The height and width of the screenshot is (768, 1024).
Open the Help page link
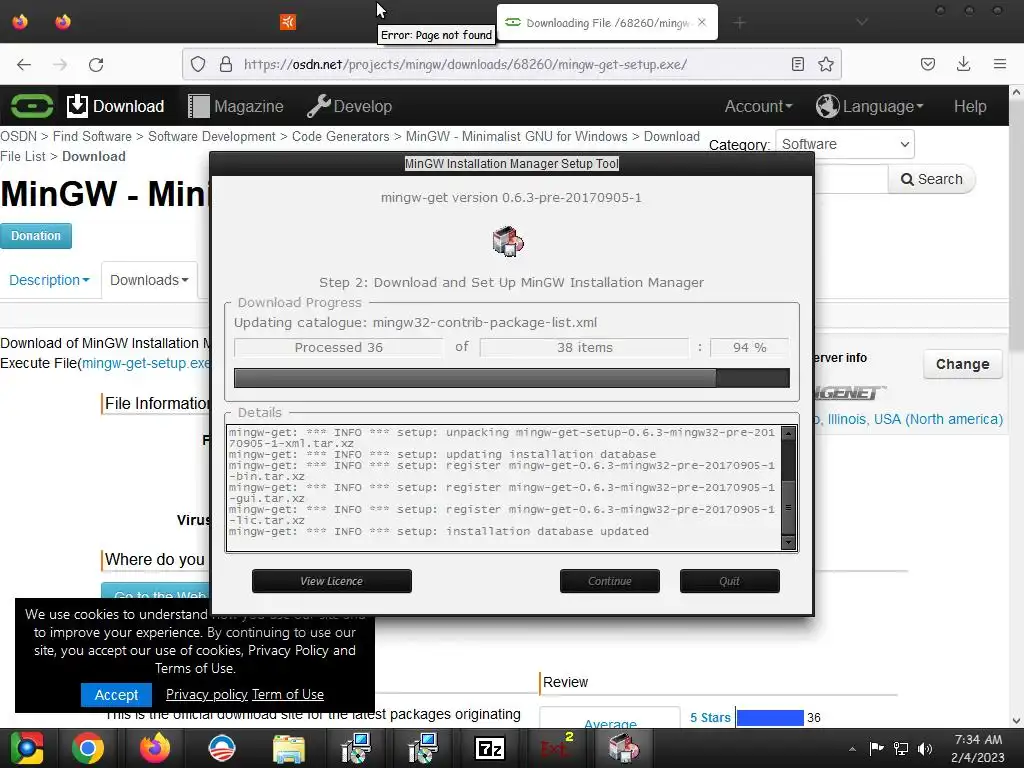970,106
